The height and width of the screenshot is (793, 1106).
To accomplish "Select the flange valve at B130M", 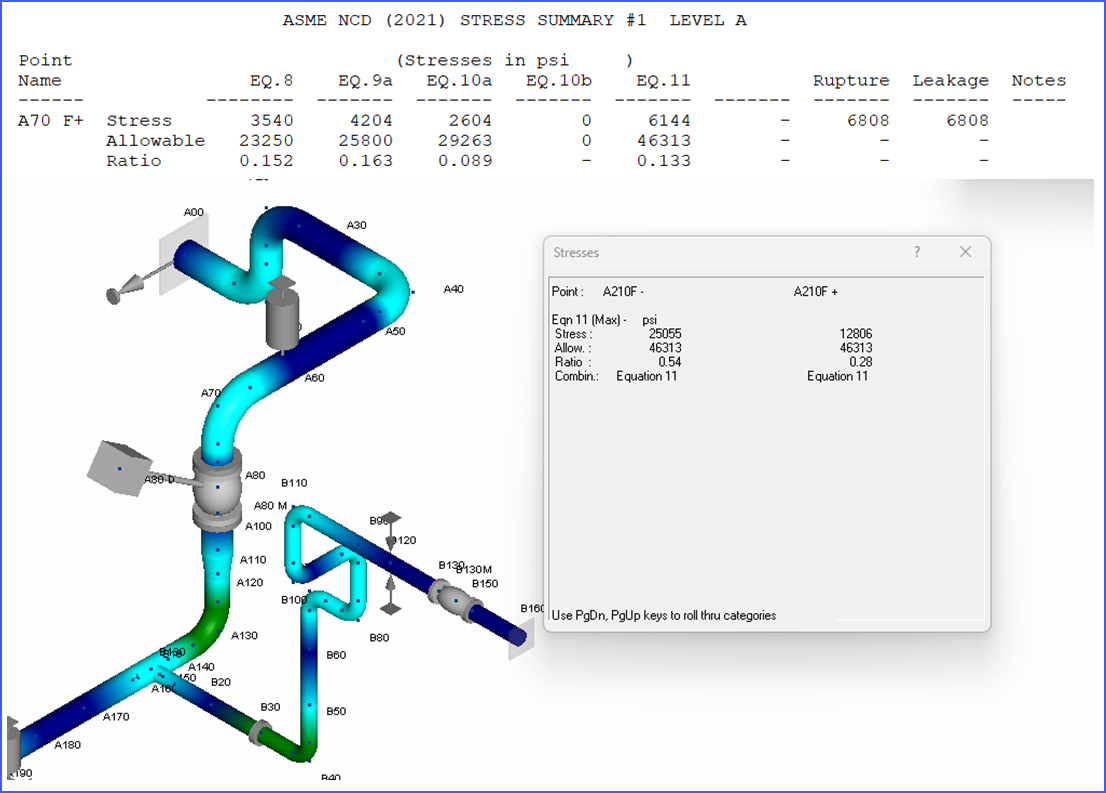I will 456,600.
